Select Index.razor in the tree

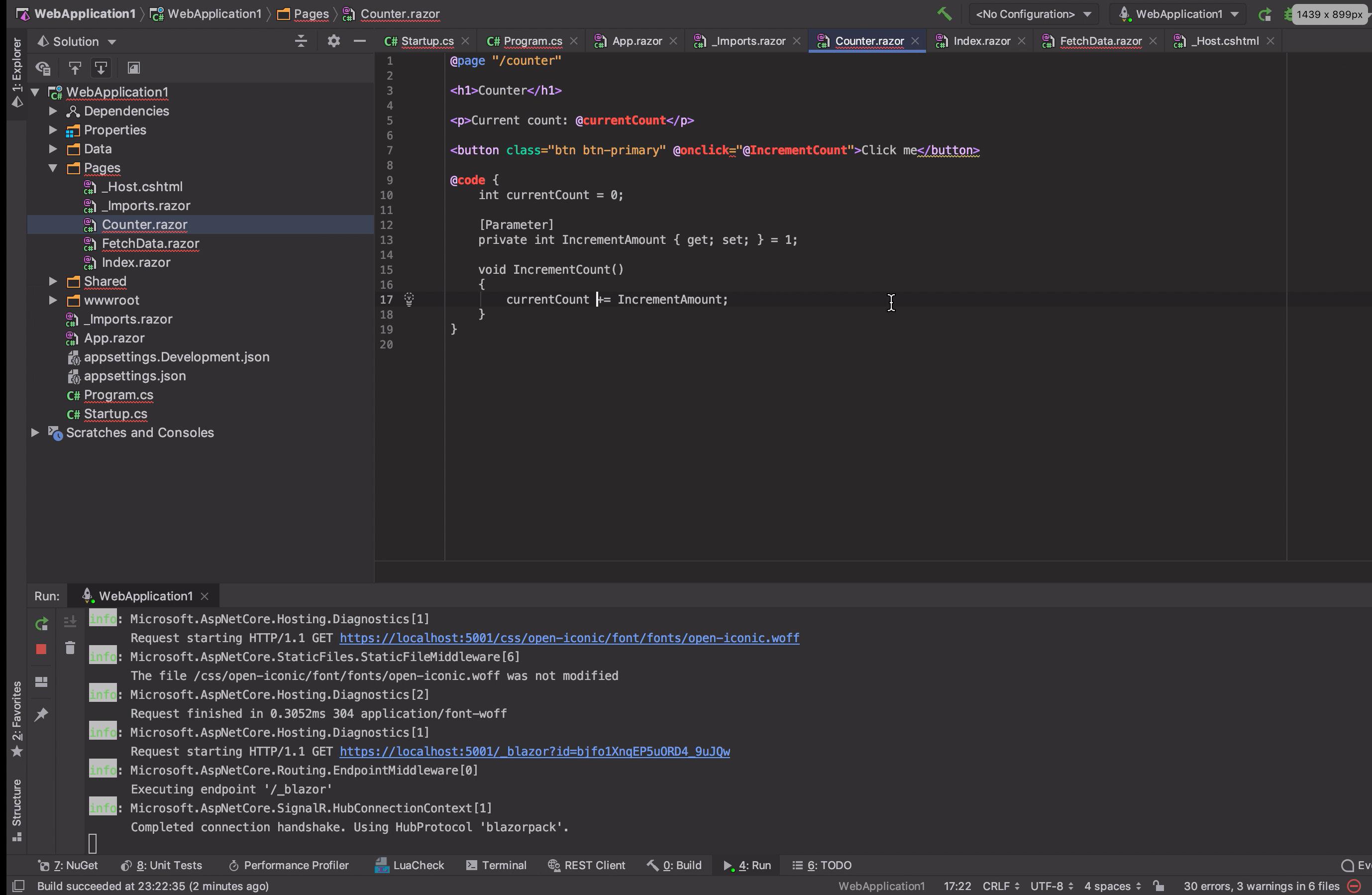point(136,262)
